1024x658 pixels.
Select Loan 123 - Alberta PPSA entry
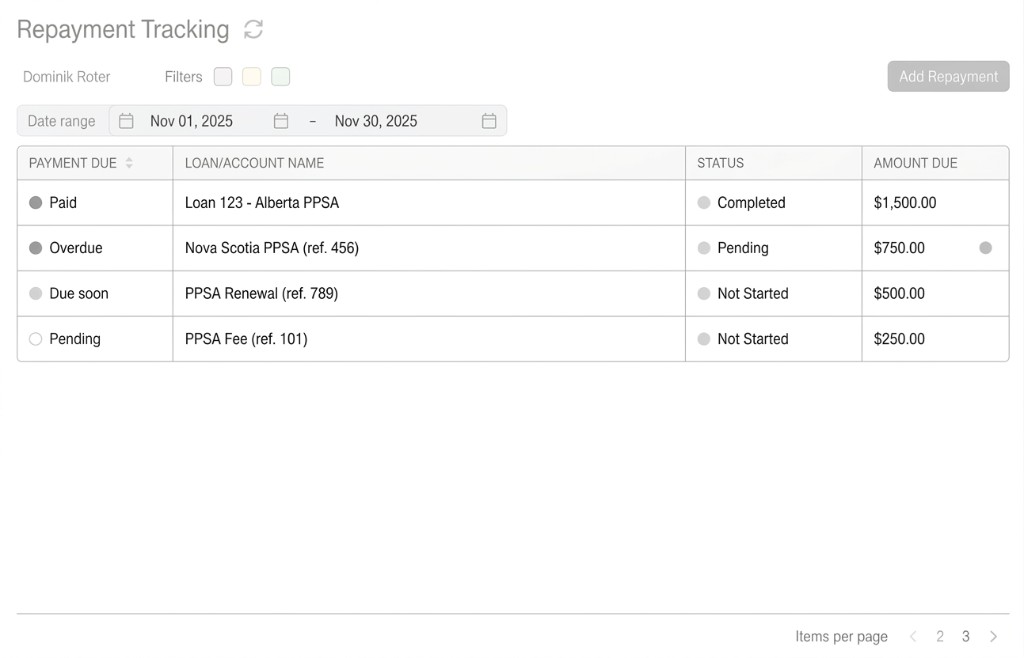[x=262, y=203]
